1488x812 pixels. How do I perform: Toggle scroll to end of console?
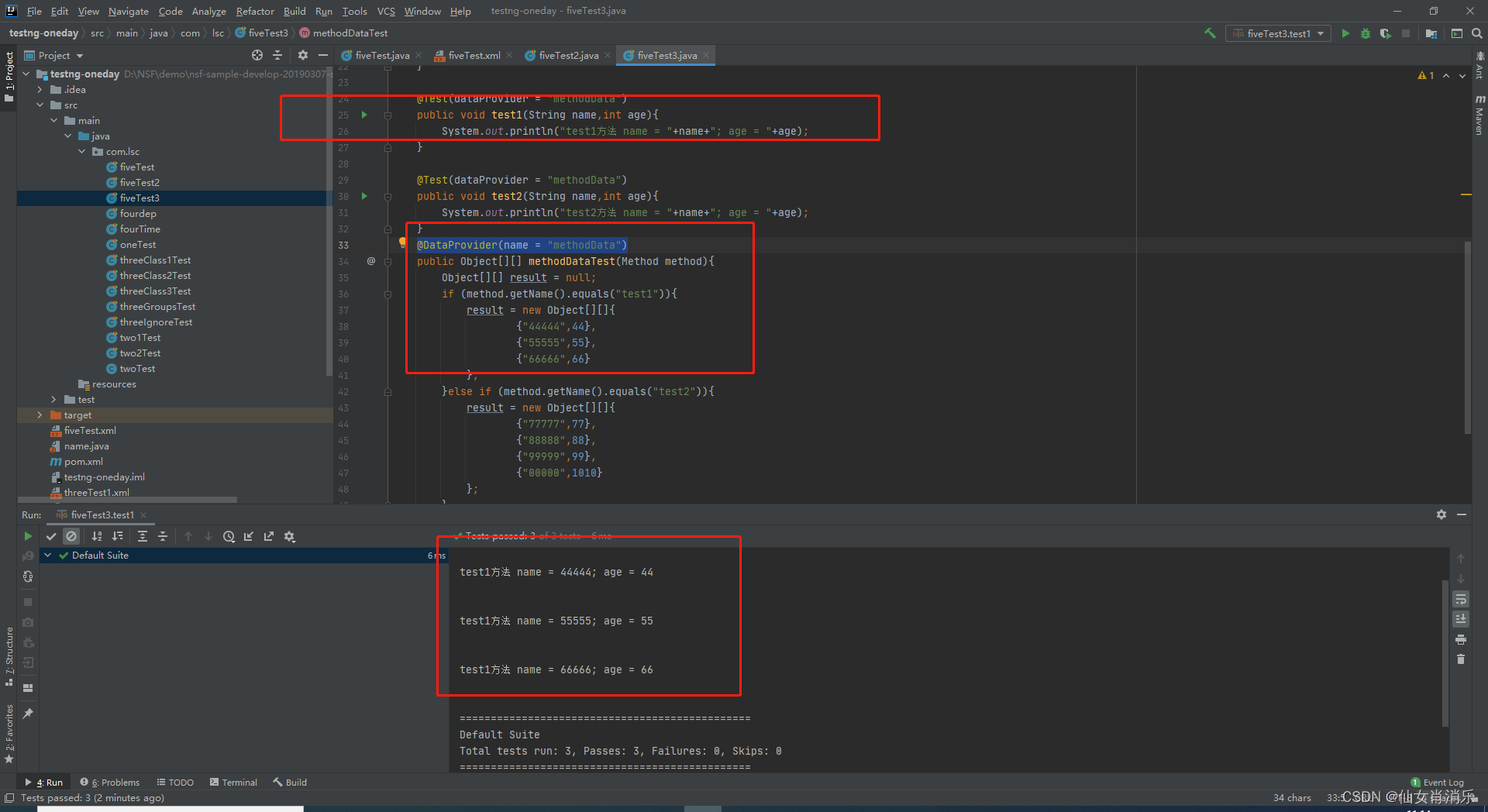[1461, 619]
